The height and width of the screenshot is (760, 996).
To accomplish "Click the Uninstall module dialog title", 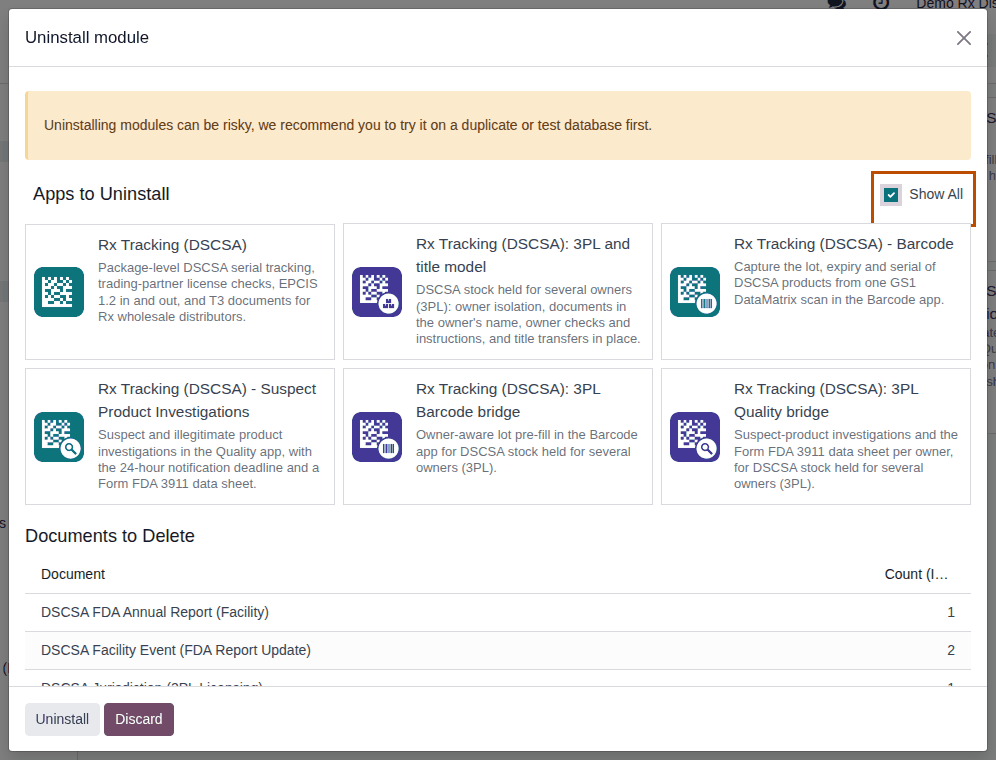I will click(87, 38).
